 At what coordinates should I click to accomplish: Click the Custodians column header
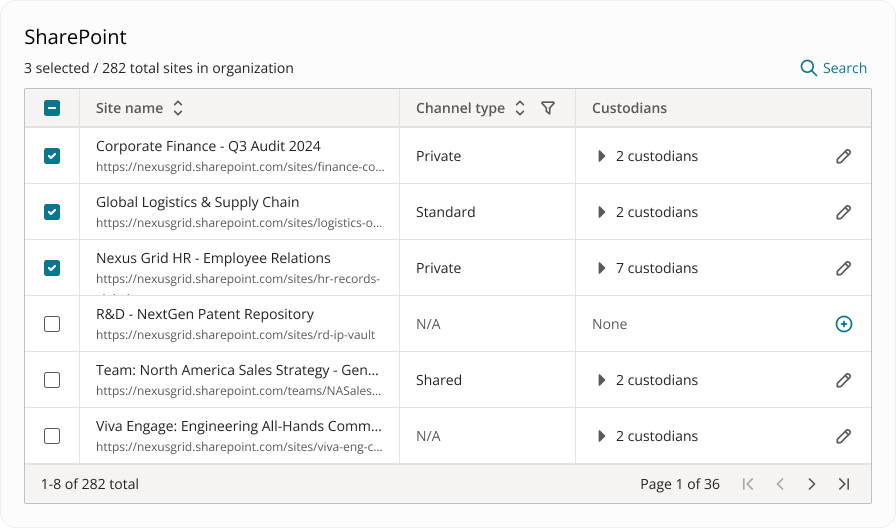[x=629, y=108]
